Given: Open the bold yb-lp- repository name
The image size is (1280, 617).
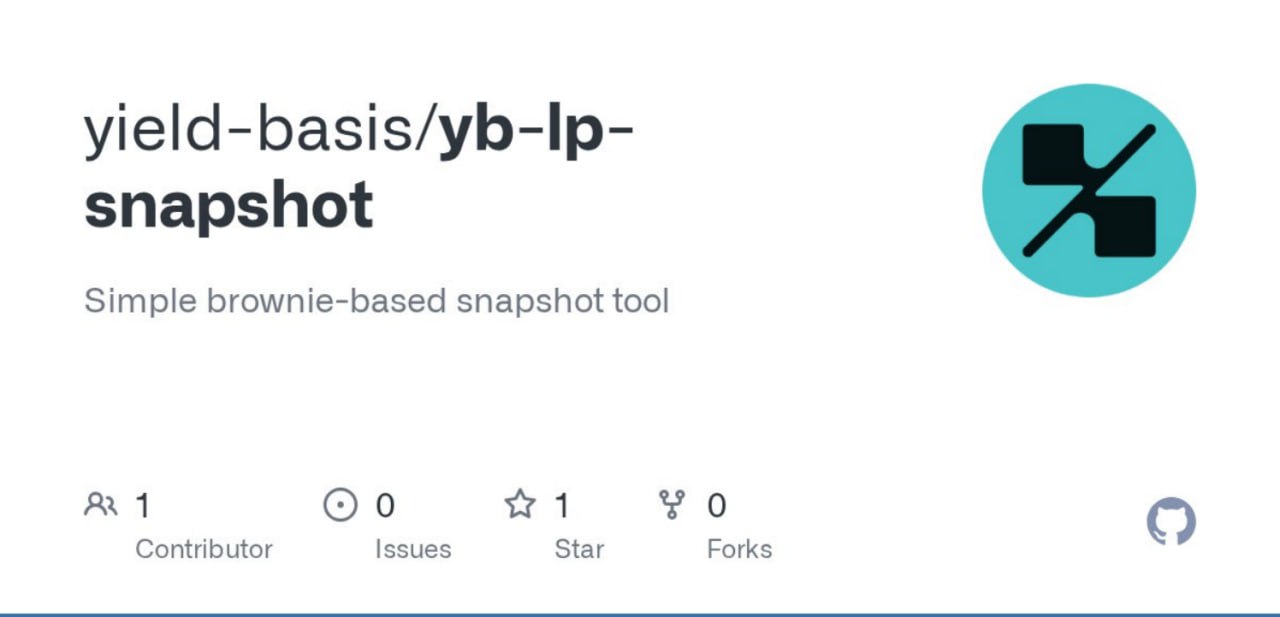Looking at the screenshot, I should (537, 130).
